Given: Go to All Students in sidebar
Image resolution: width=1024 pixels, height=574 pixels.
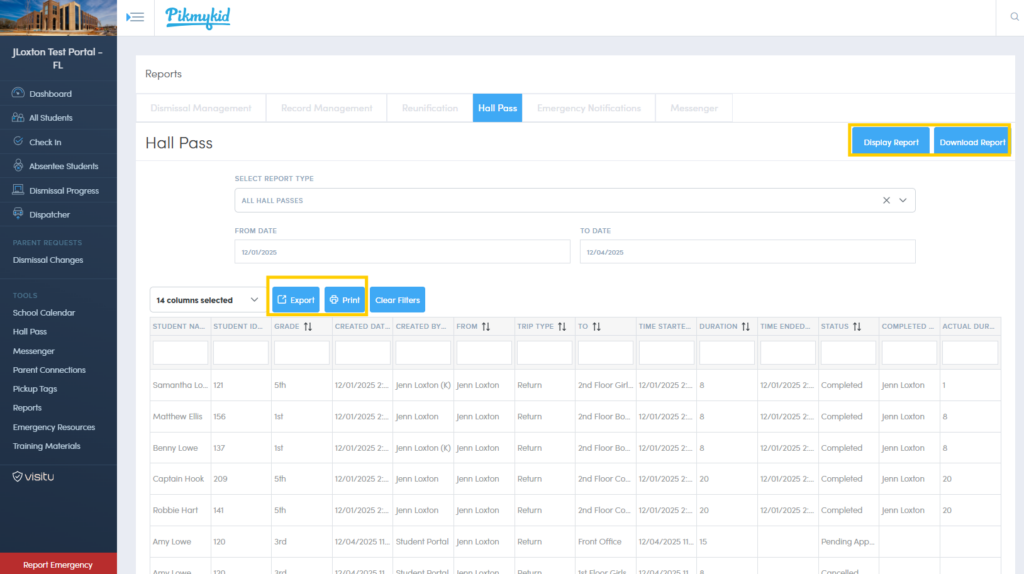Looking at the screenshot, I should click(50, 118).
